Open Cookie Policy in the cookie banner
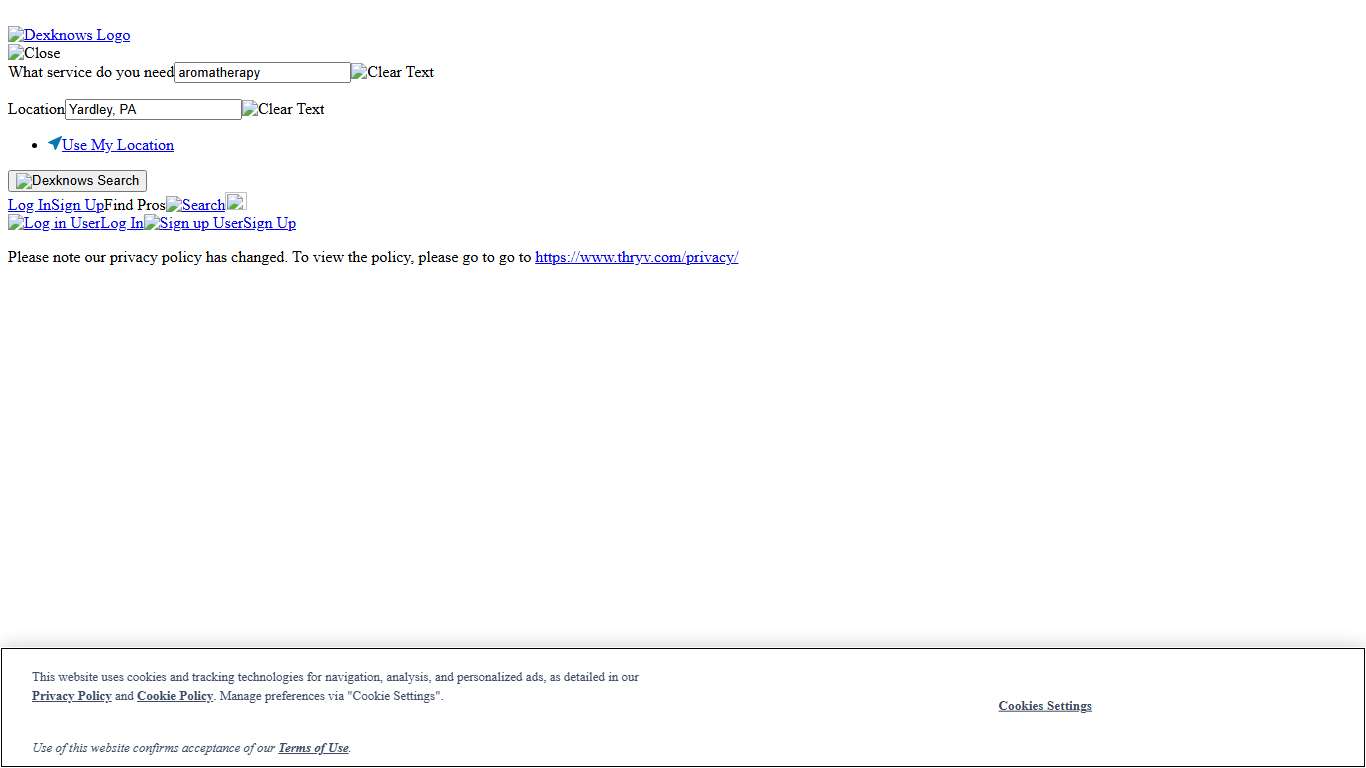 175,696
